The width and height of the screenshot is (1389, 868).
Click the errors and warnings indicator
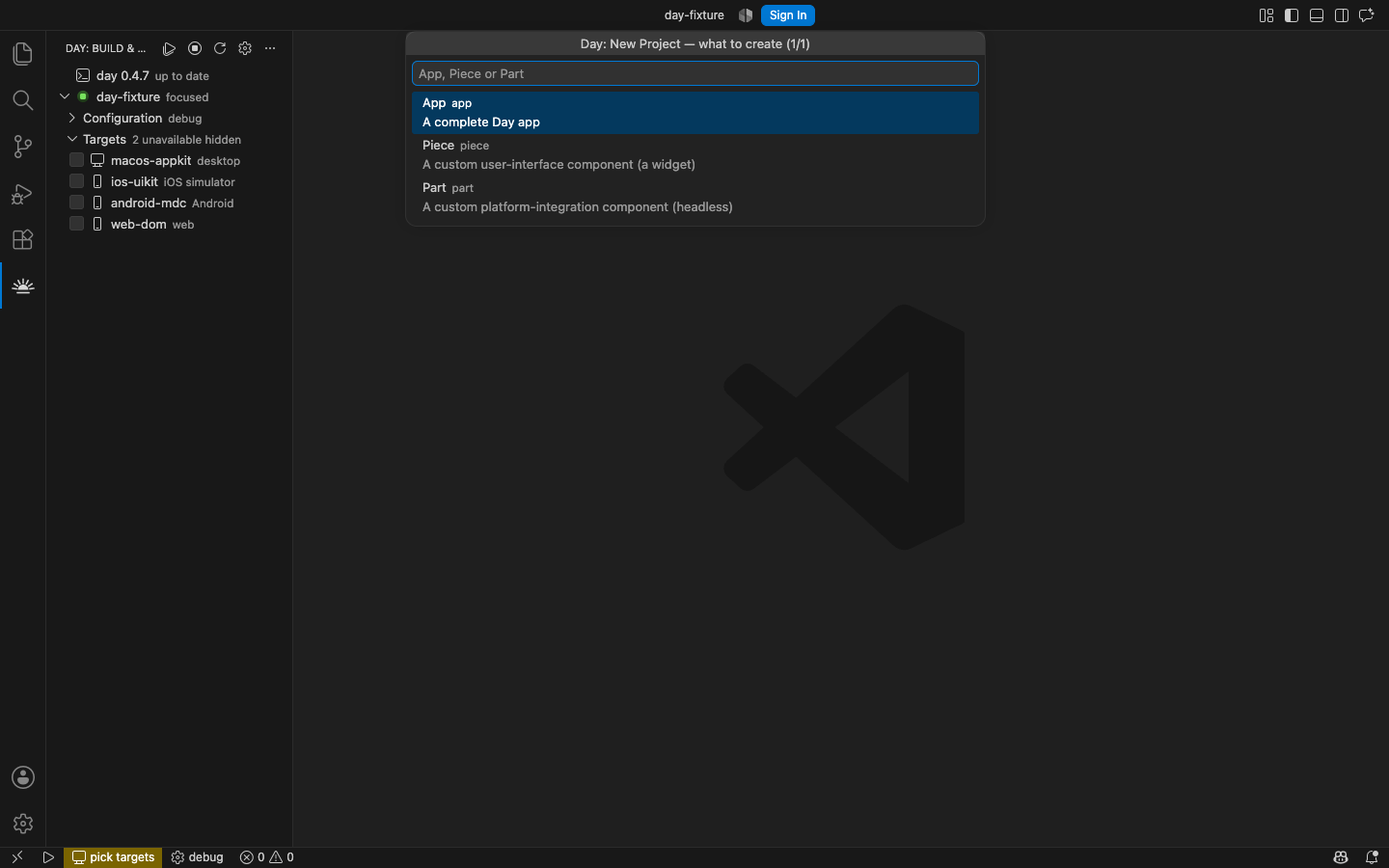(267, 857)
